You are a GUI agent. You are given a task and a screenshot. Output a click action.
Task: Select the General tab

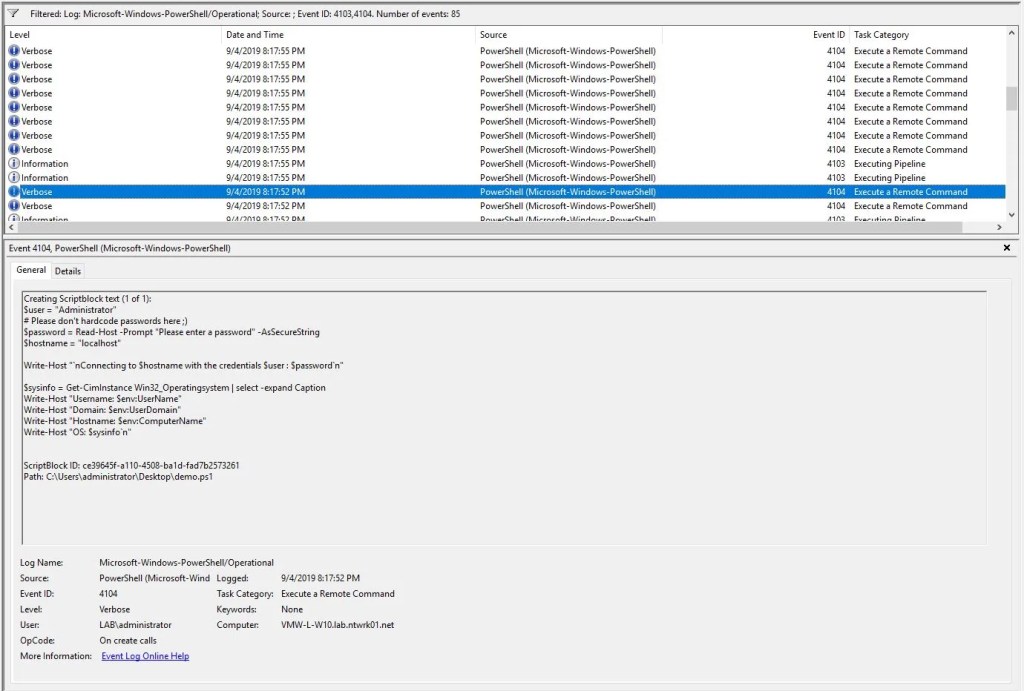[x=31, y=270]
